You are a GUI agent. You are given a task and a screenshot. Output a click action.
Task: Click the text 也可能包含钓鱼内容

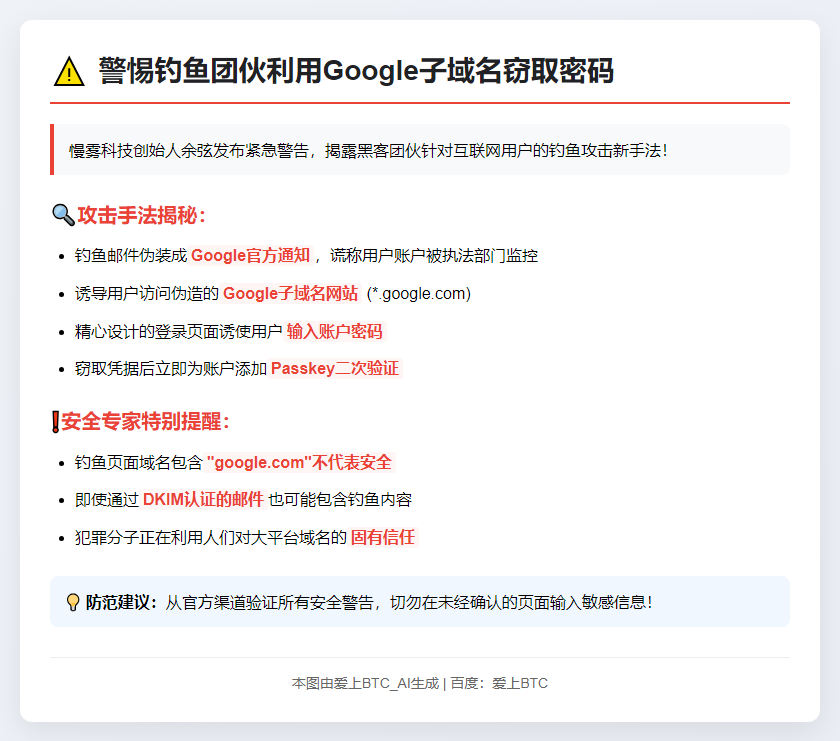tap(340, 500)
